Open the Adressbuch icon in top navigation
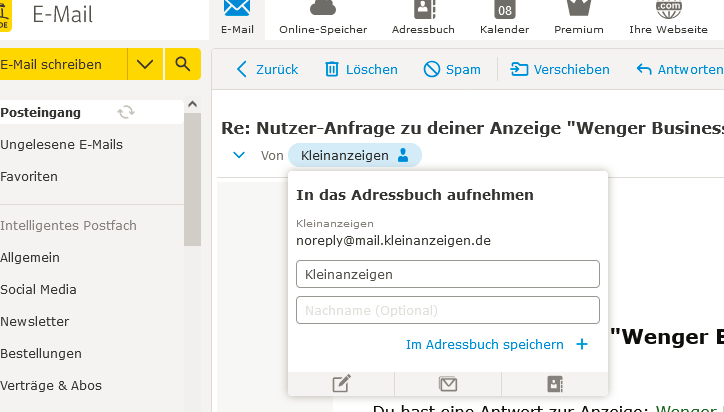724x412 pixels. pos(425,9)
